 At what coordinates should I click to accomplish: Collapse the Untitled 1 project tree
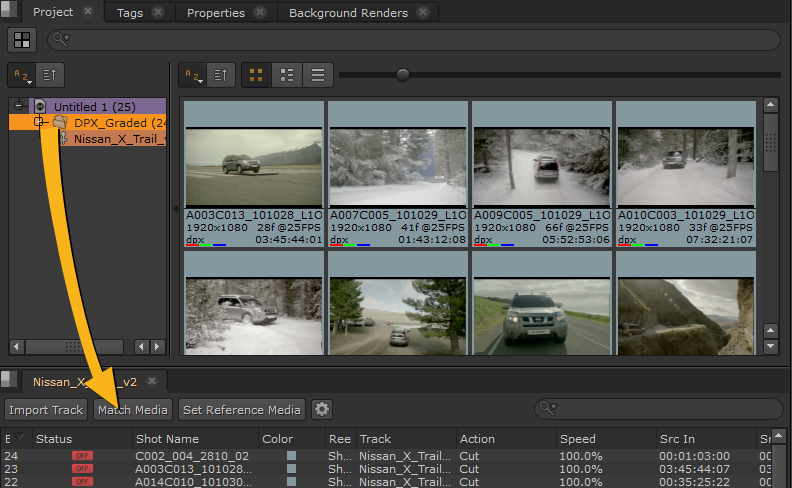click(18, 106)
